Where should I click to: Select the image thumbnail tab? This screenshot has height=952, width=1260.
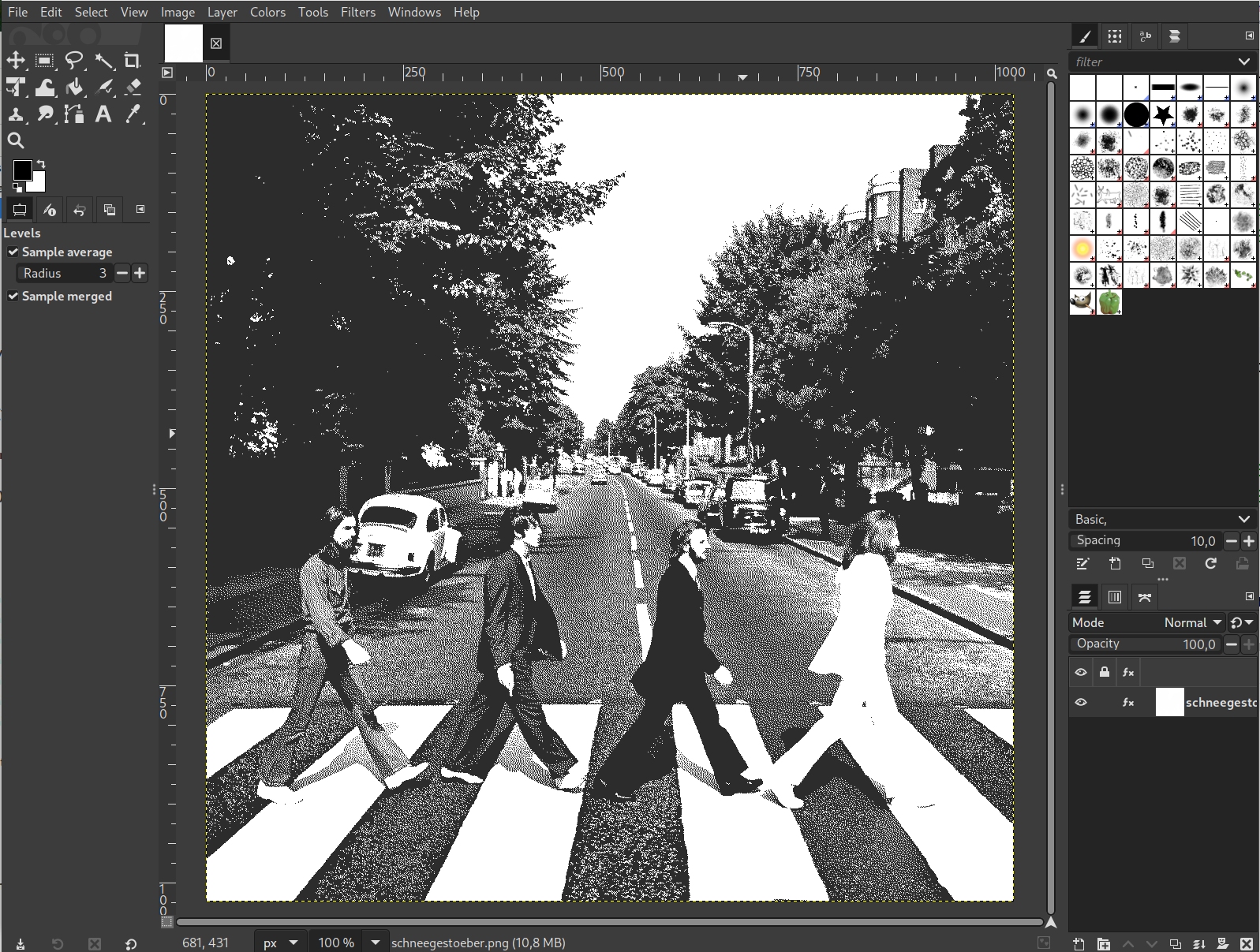pos(183,43)
